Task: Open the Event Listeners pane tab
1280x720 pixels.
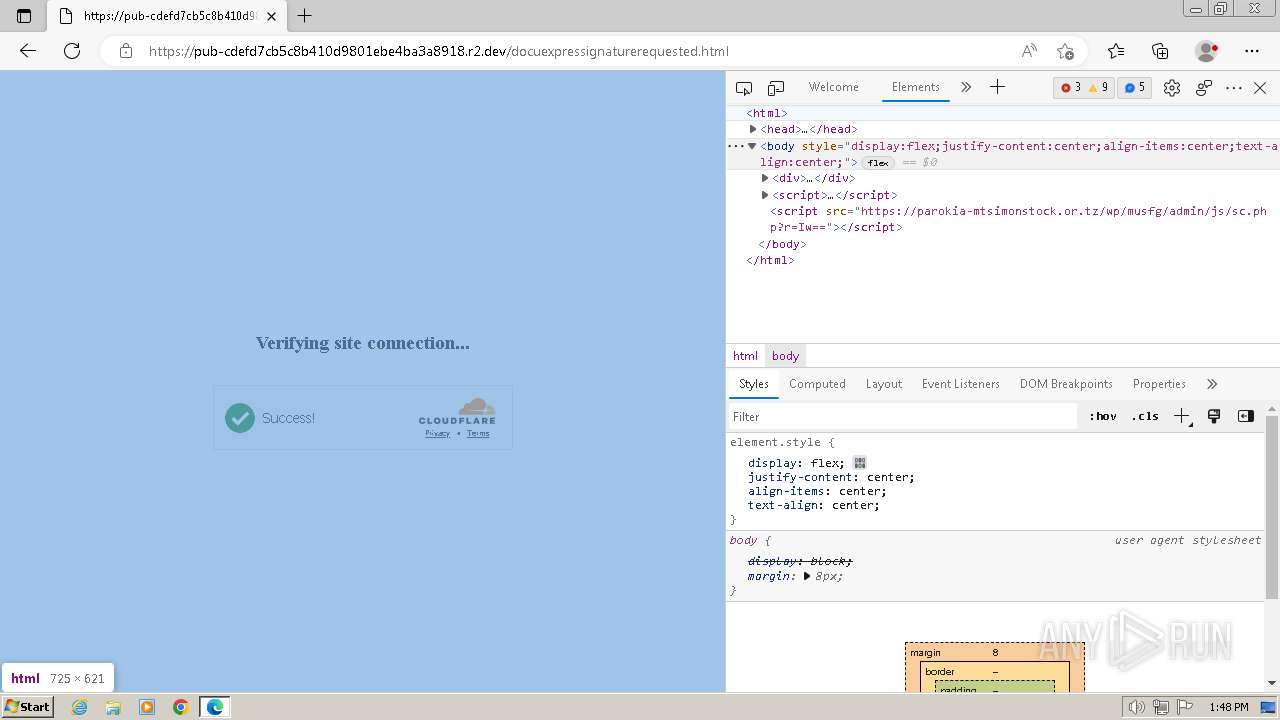Action: pyautogui.click(x=961, y=384)
